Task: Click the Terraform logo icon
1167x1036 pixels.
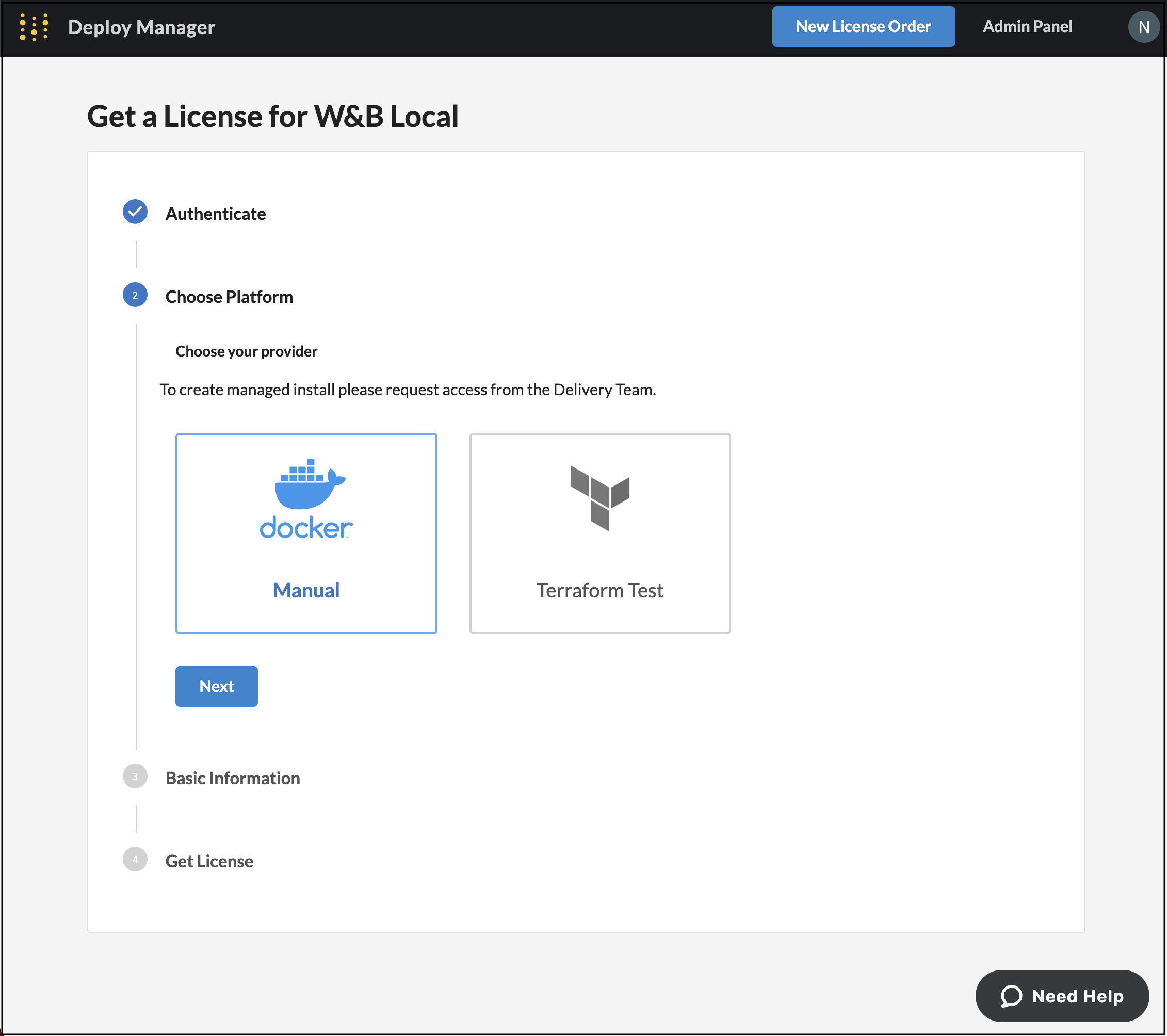Action: 599,497
